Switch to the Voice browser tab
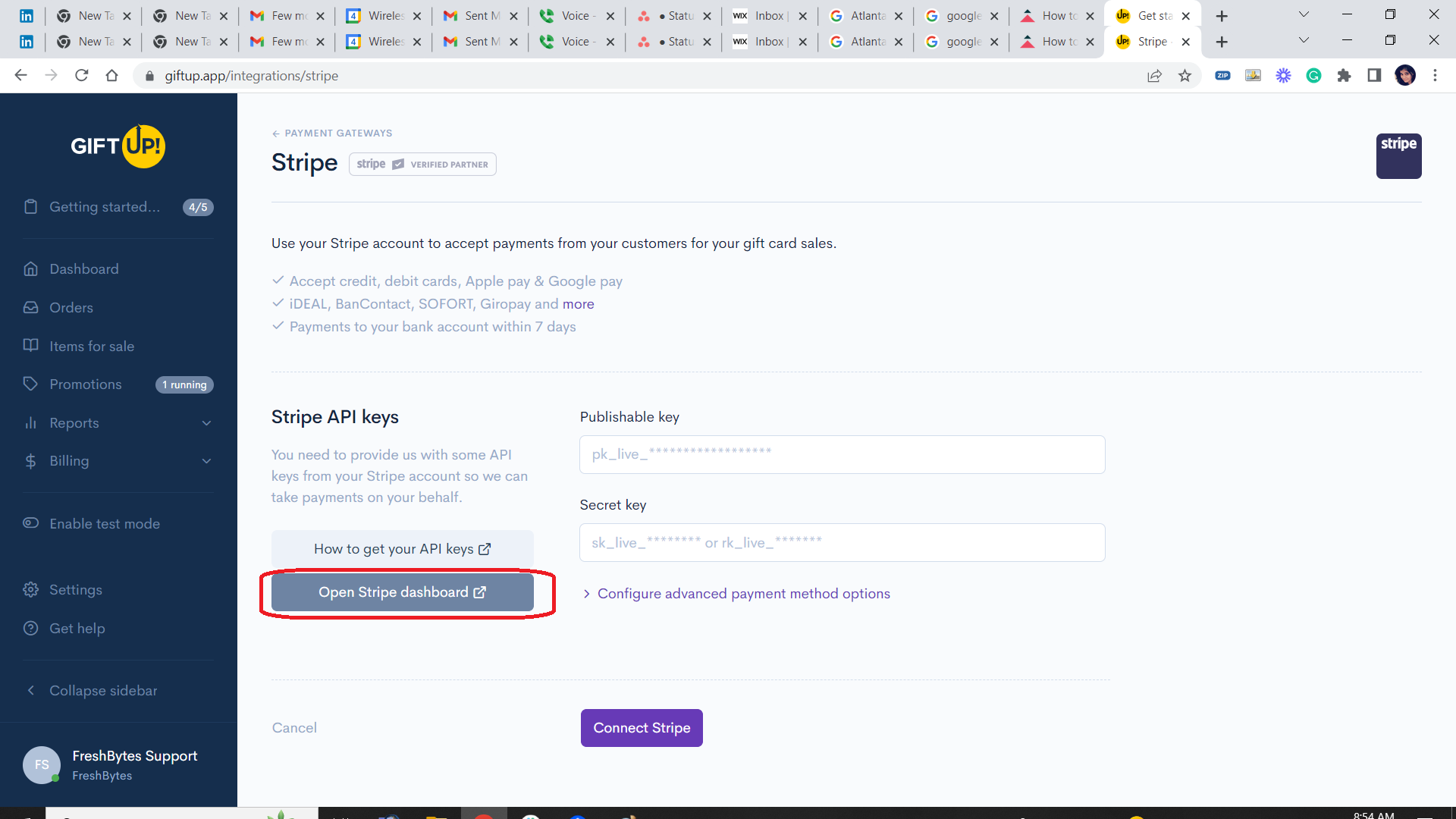The image size is (1456, 819). pyautogui.click(x=575, y=42)
